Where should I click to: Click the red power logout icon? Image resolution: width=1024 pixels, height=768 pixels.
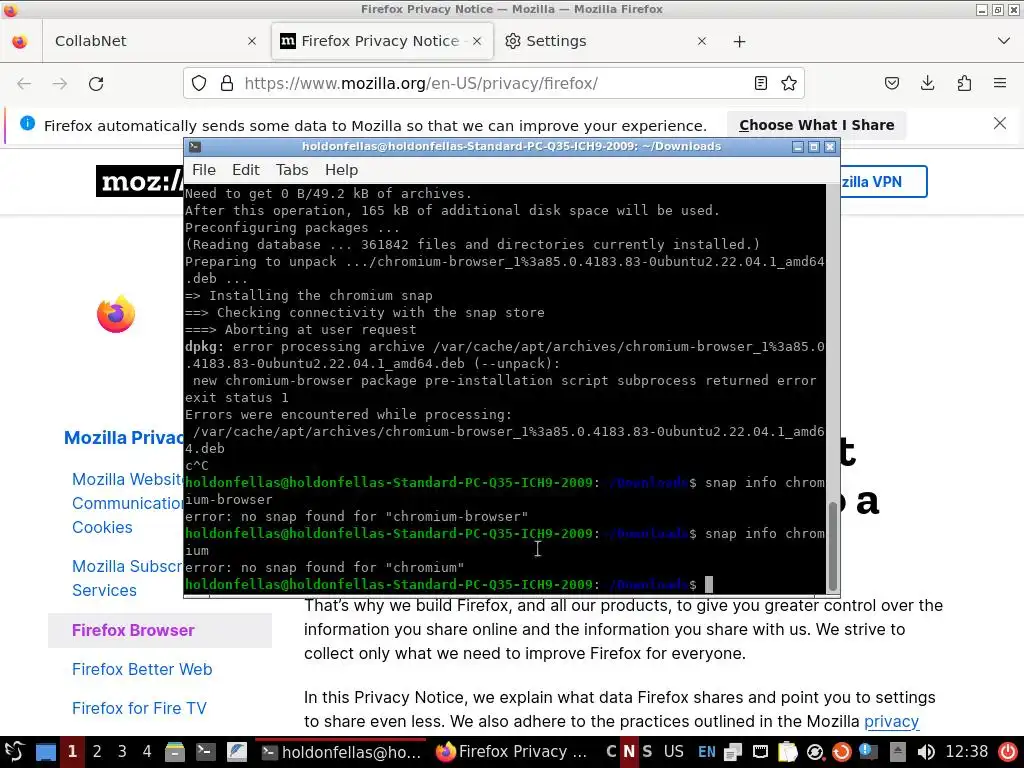coord(1008,752)
